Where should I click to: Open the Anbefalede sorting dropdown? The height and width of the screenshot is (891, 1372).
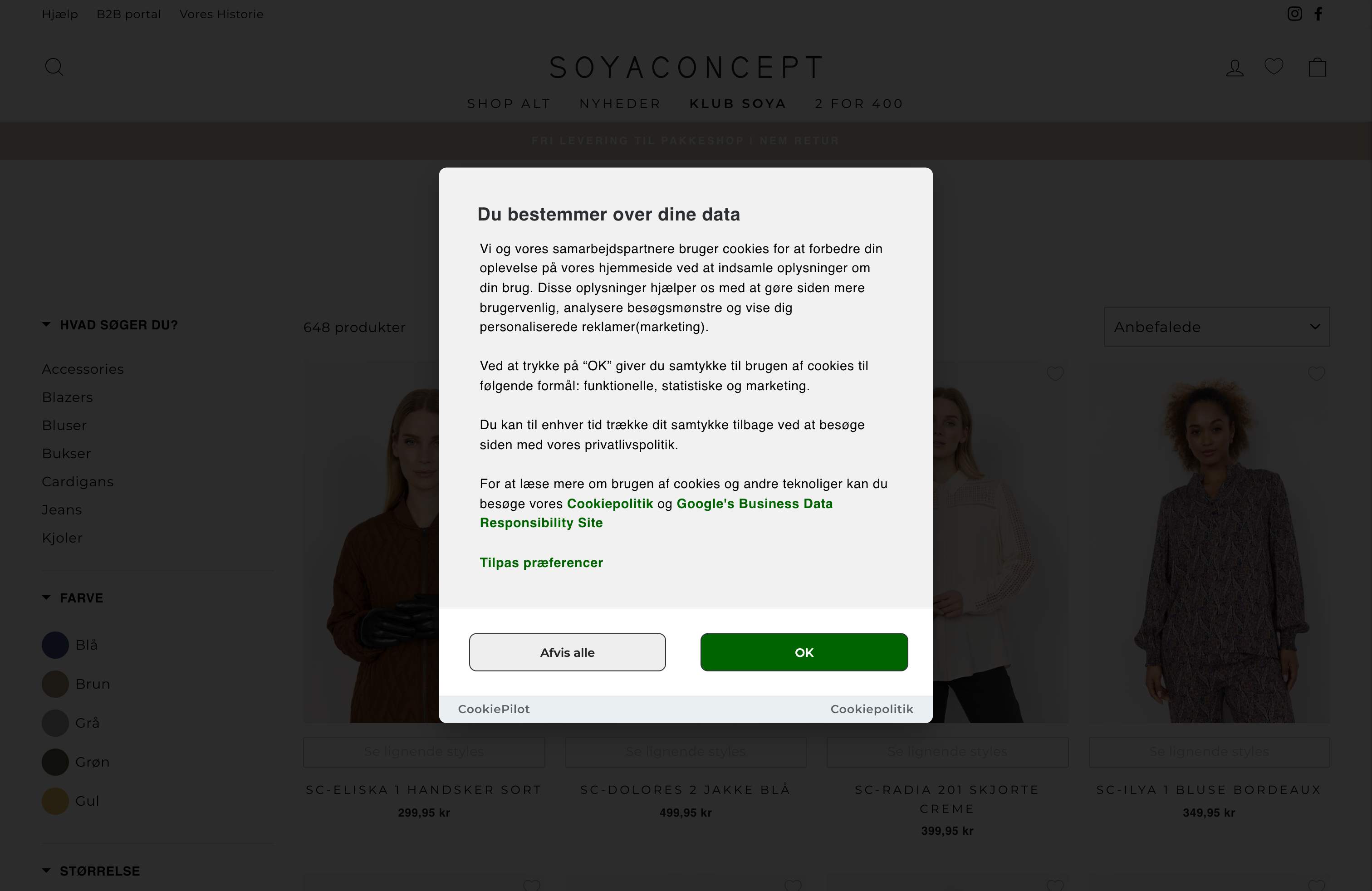[x=1216, y=327]
